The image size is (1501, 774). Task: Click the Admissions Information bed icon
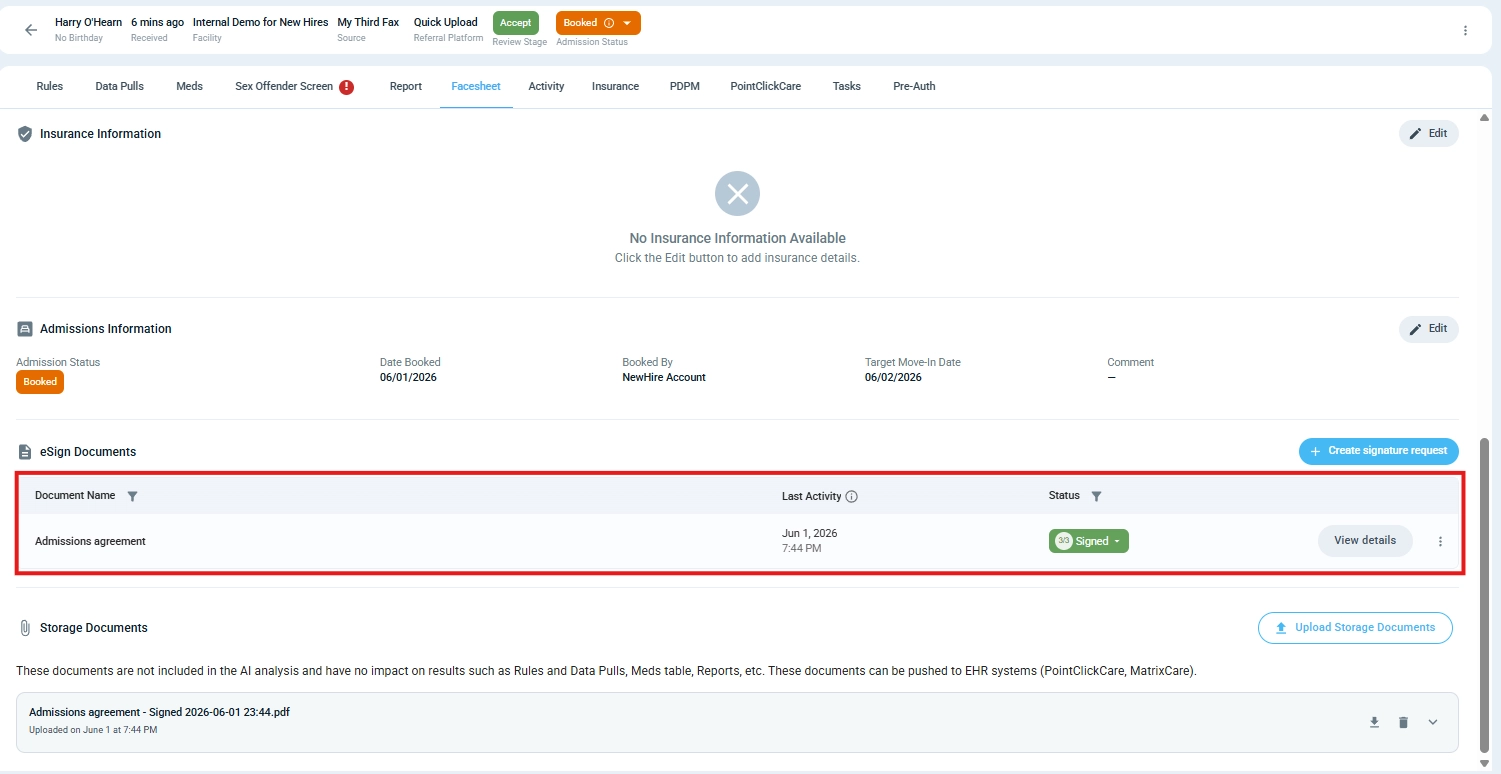(25, 329)
